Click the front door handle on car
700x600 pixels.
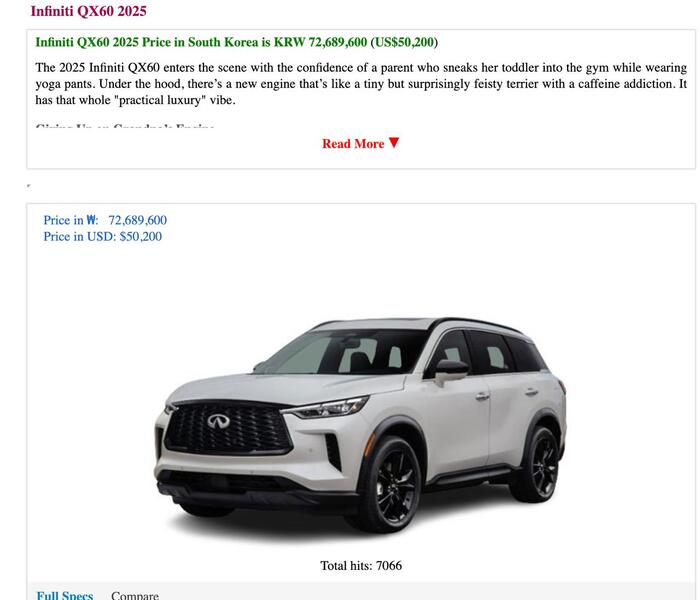(481, 396)
